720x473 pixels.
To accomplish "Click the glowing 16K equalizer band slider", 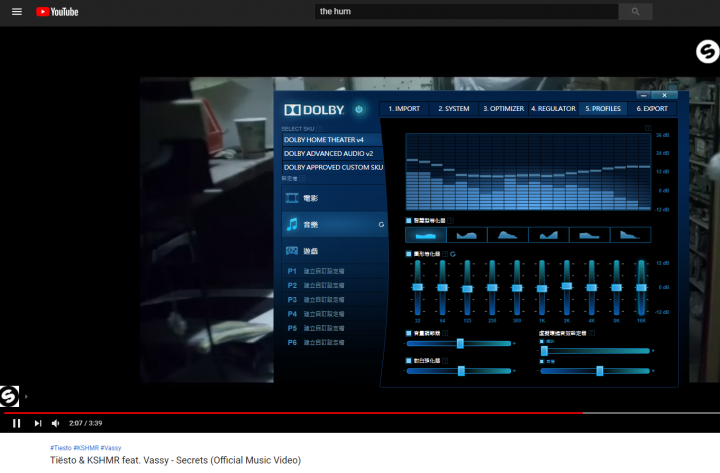I will tap(641, 287).
